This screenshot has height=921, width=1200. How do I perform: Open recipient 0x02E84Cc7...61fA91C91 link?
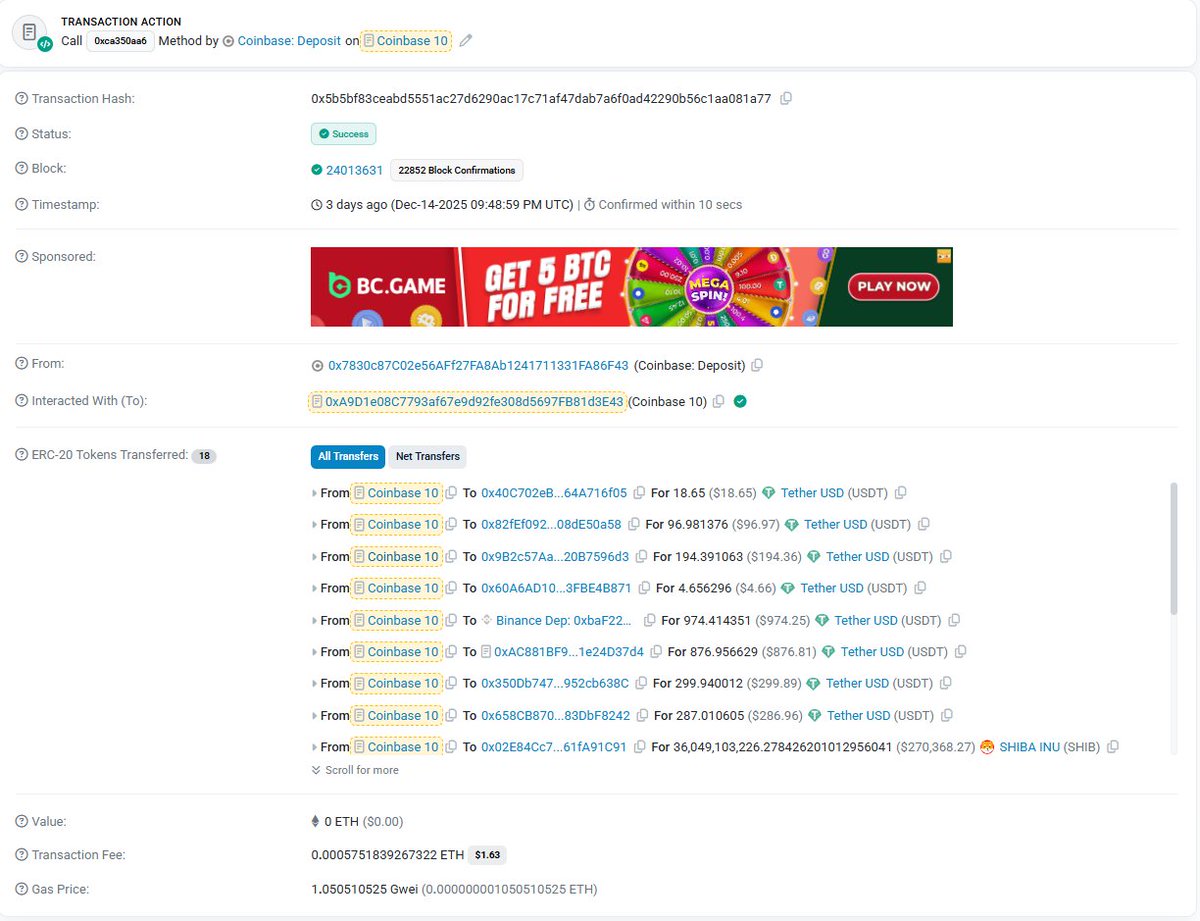(554, 747)
